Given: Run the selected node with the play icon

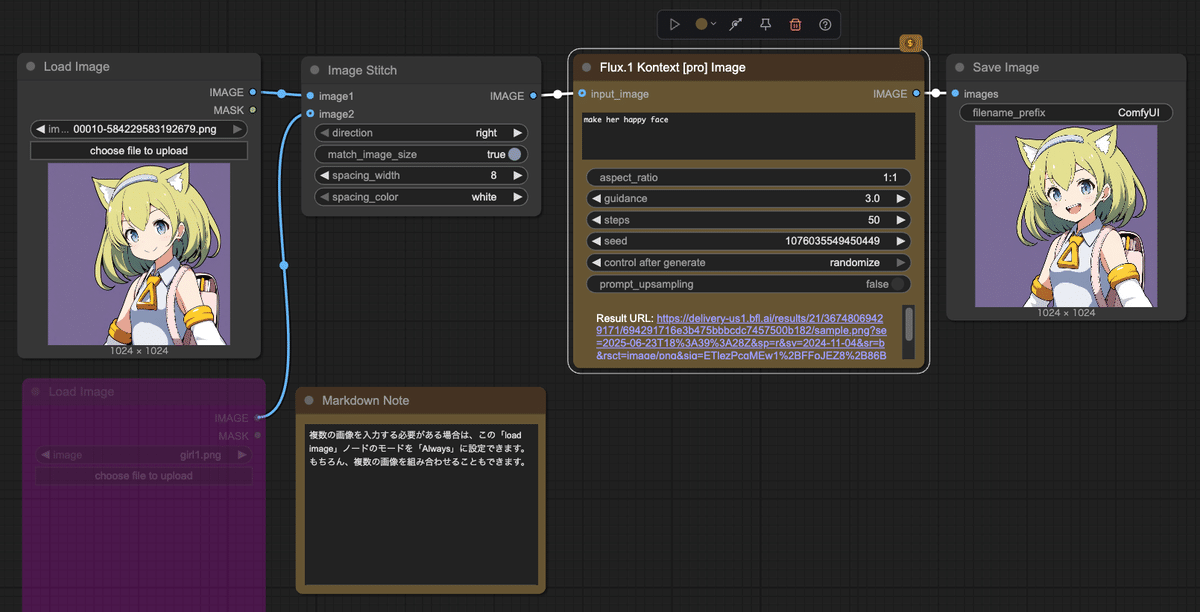Looking at the screenshot, I should coord(675,24).
